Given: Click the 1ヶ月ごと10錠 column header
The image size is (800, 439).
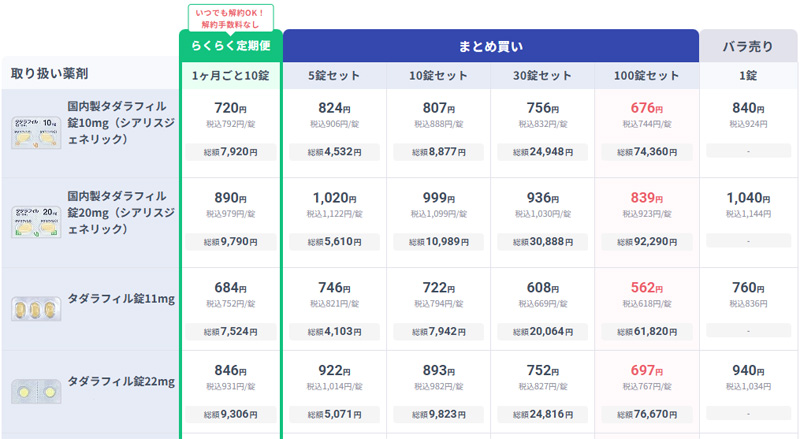Looking at the screenshot, I should [x=231, y=74].
